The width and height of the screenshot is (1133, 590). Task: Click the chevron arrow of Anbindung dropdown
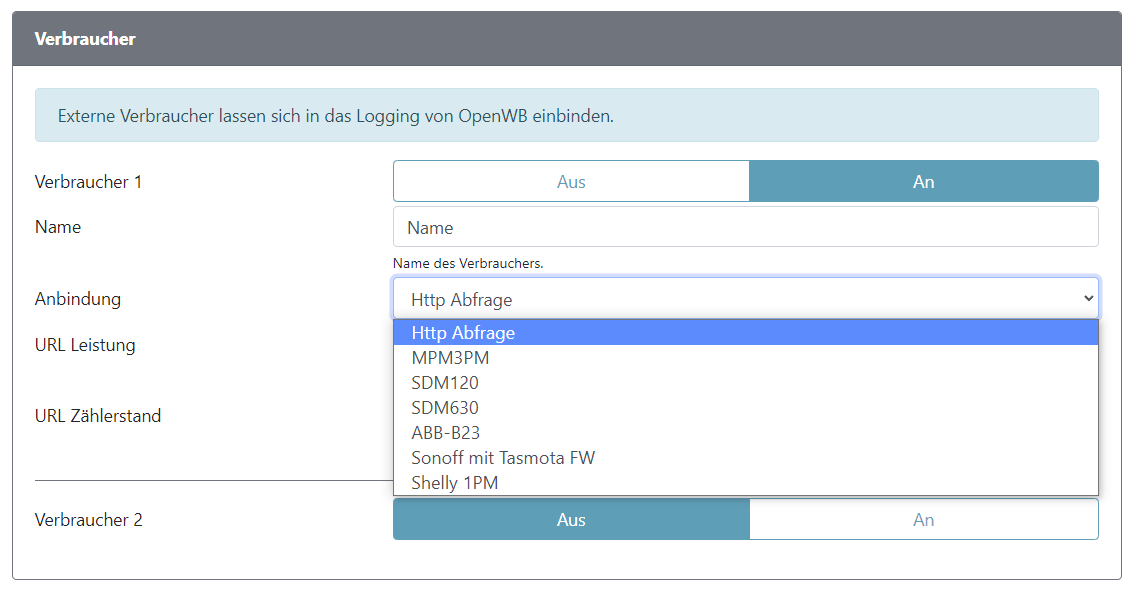[x=1088, y=299]
